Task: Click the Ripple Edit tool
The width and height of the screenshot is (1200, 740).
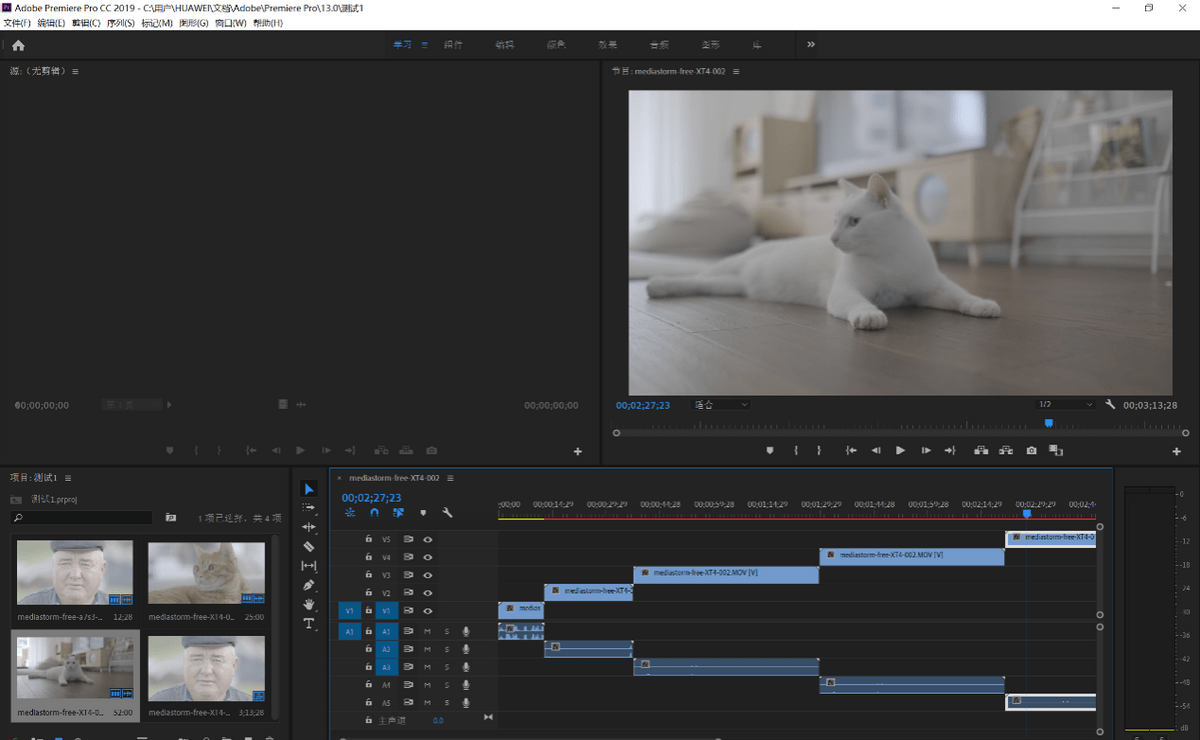Action: (309, 527)
